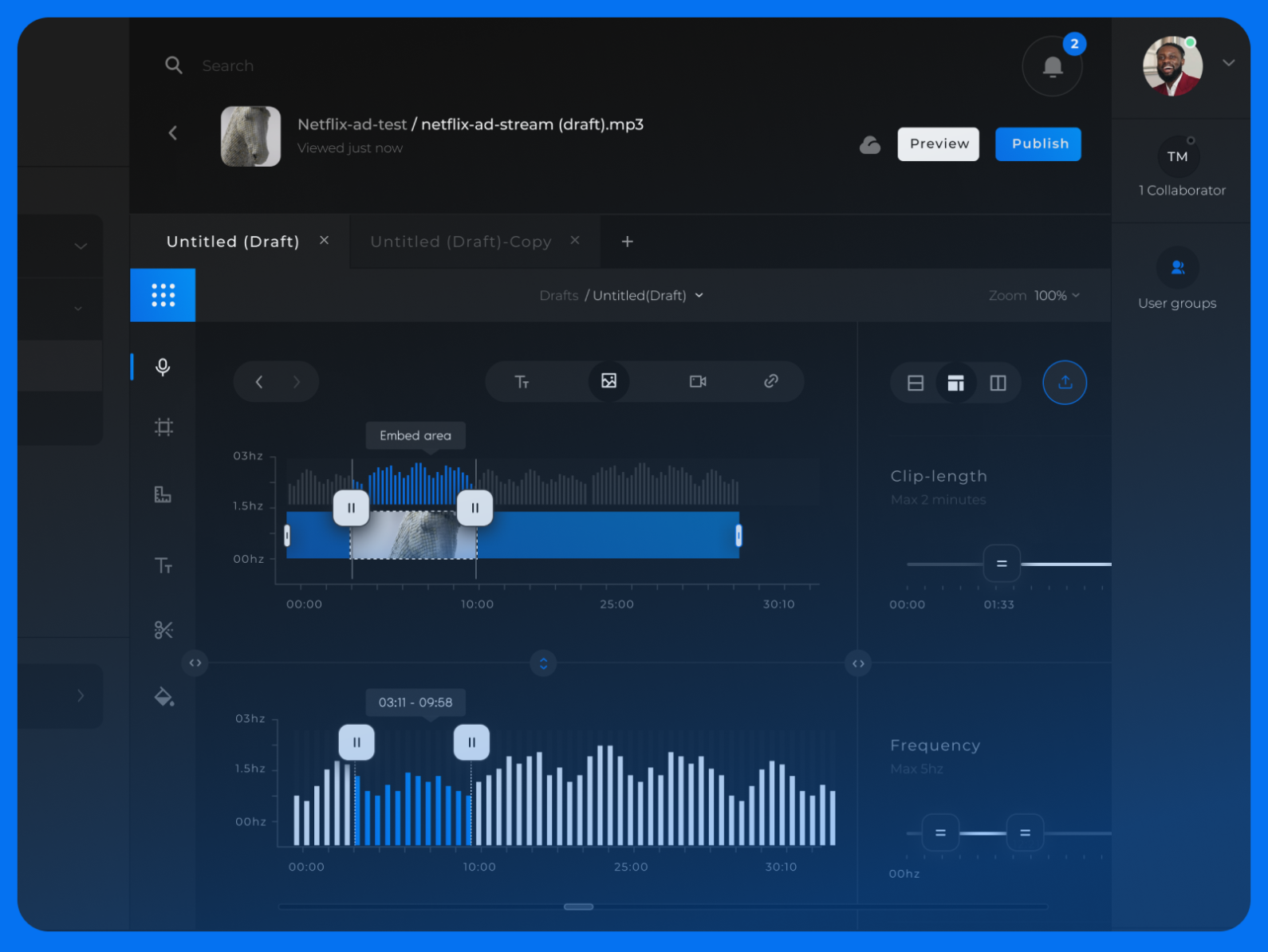
Task: Switch to the header-split layout
Action: point(955,384)
